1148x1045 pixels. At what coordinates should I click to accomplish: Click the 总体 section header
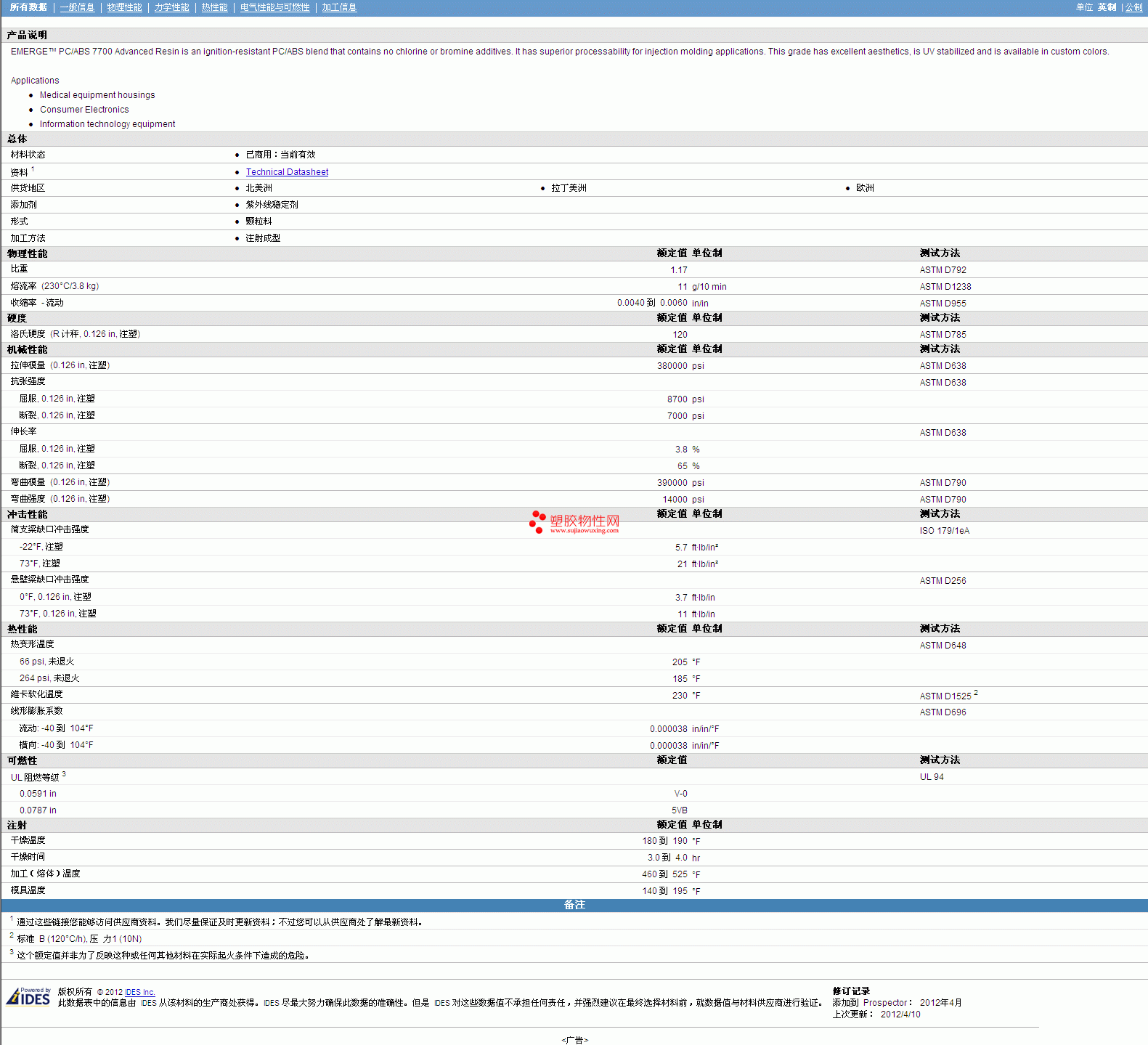point(17,139)
